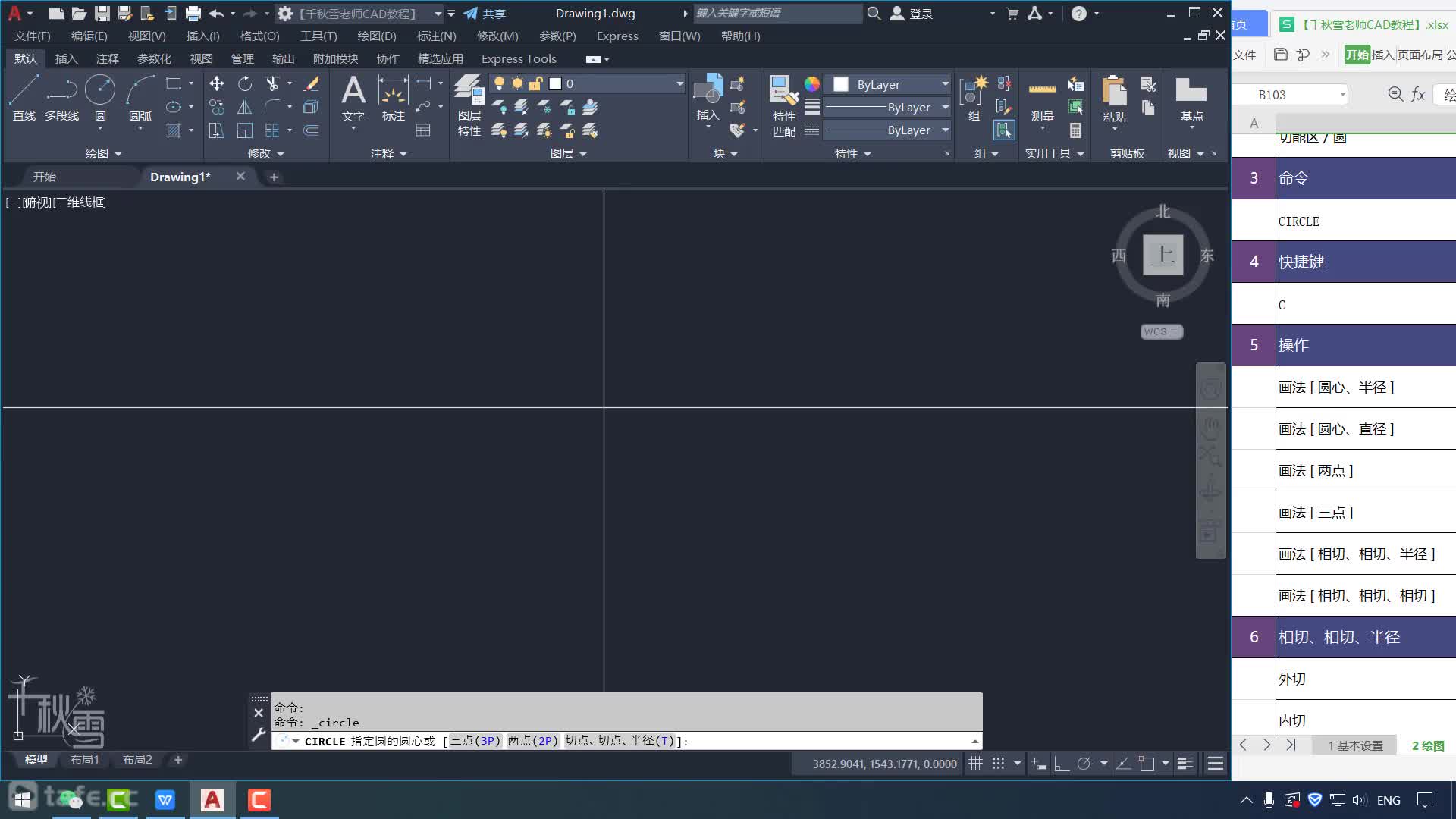Click the Group (组) icon
This screenshot has height=819, width=1456.
pyautogui.click(x=974, y=99)
